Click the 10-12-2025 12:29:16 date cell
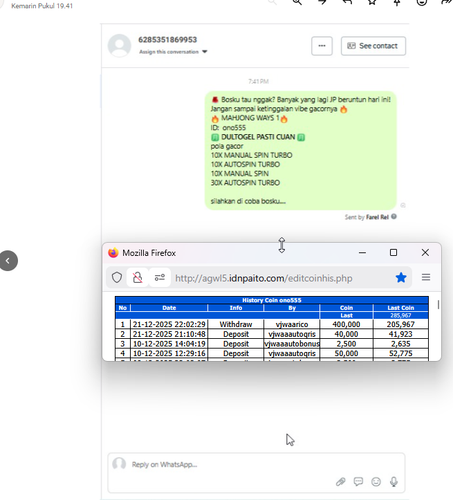453x500 pixels. coord(169,353)
